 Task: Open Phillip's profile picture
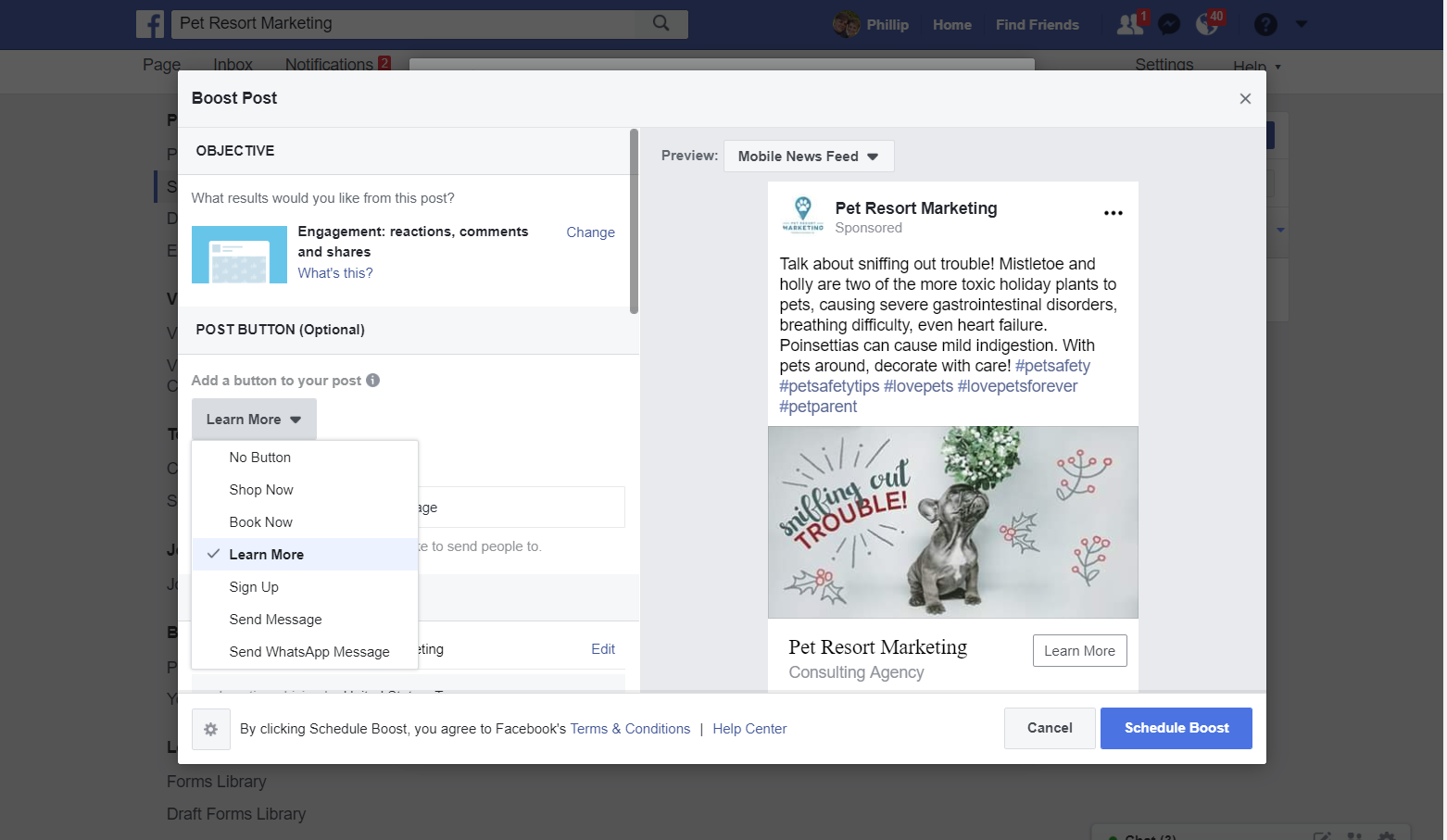(x=846, y=24)
